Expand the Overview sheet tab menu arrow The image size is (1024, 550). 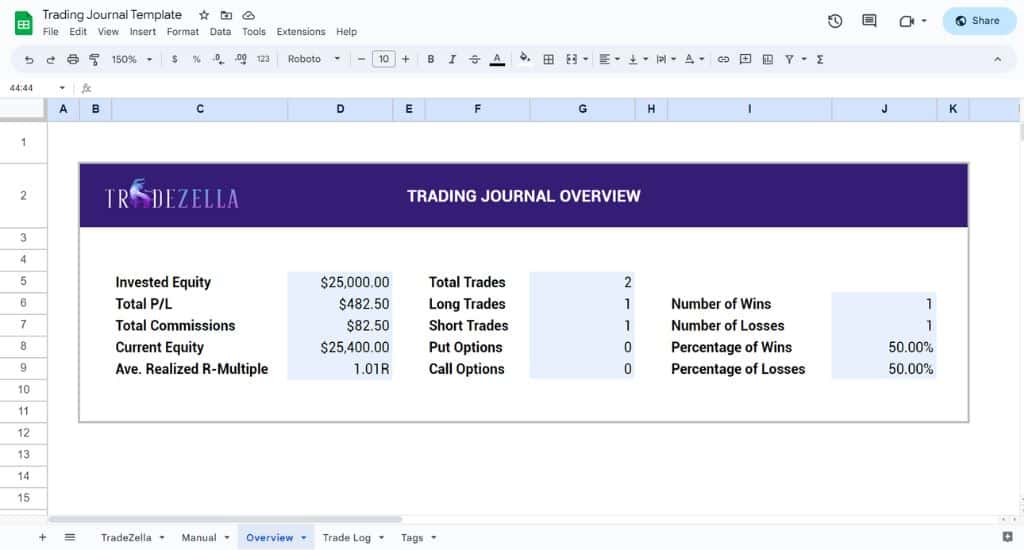[x=303, y=538]
